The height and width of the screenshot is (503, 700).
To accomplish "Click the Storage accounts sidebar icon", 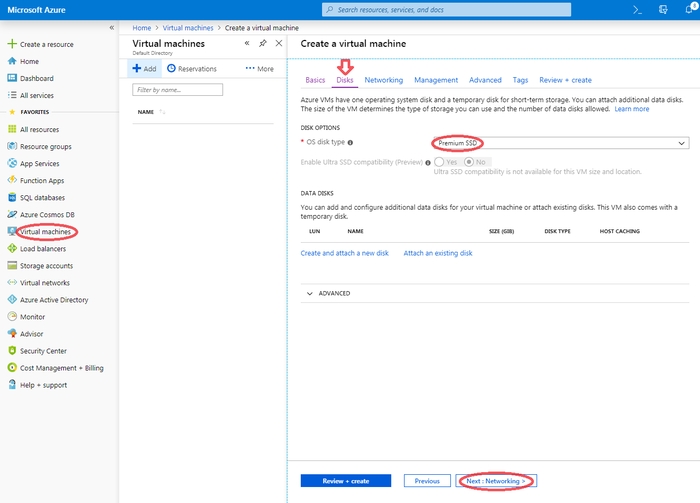I will (12, 266).
